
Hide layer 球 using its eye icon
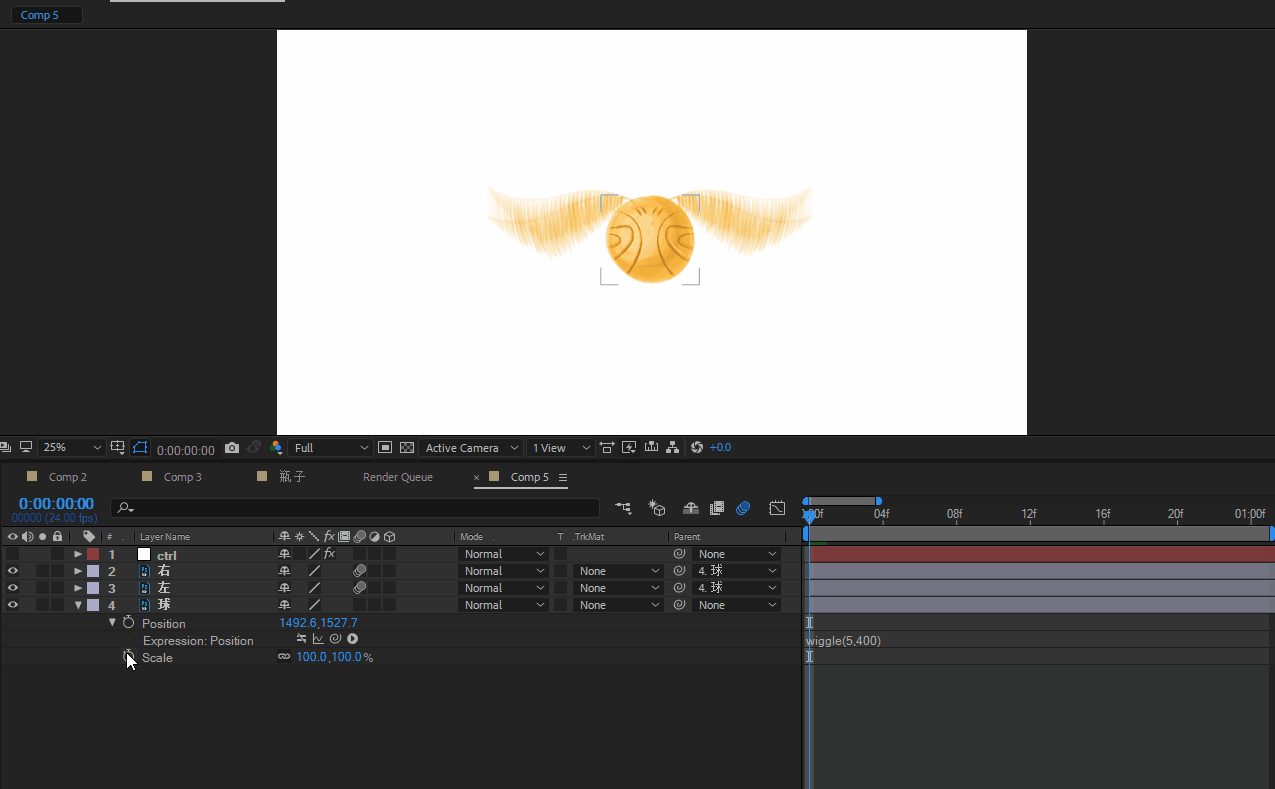click(x=13, y=605)
